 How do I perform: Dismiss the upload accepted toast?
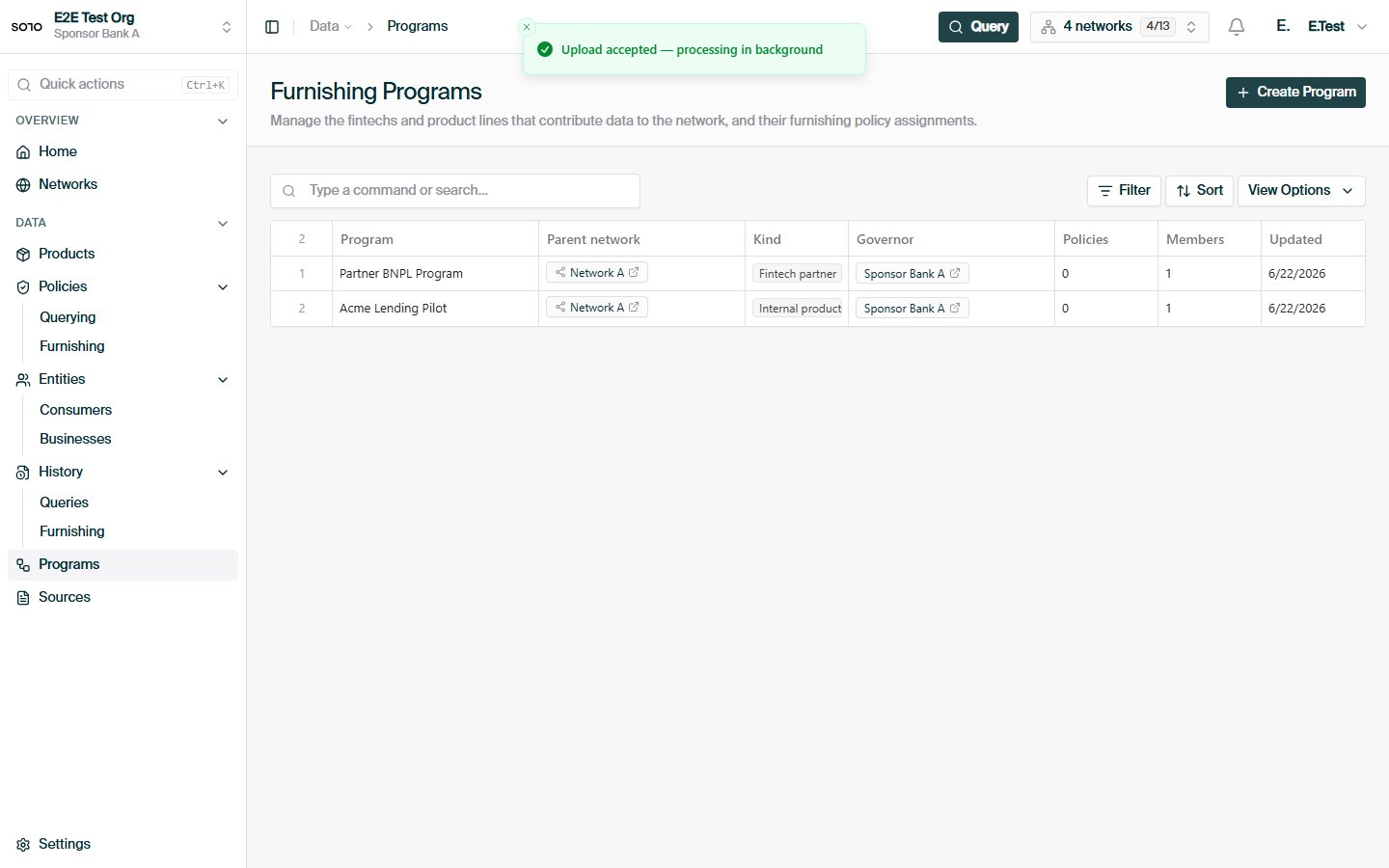527,27
